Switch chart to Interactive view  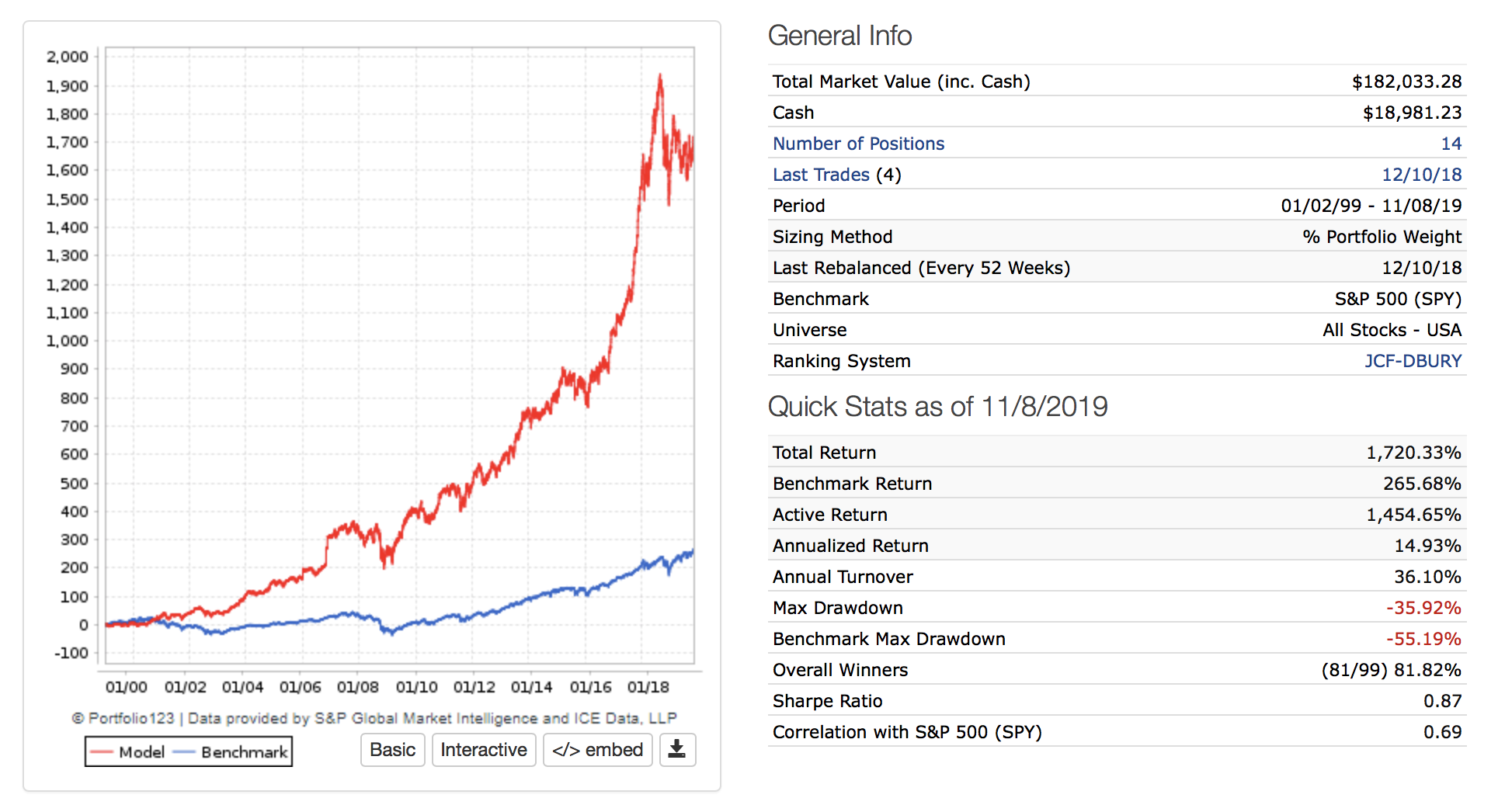483,750
